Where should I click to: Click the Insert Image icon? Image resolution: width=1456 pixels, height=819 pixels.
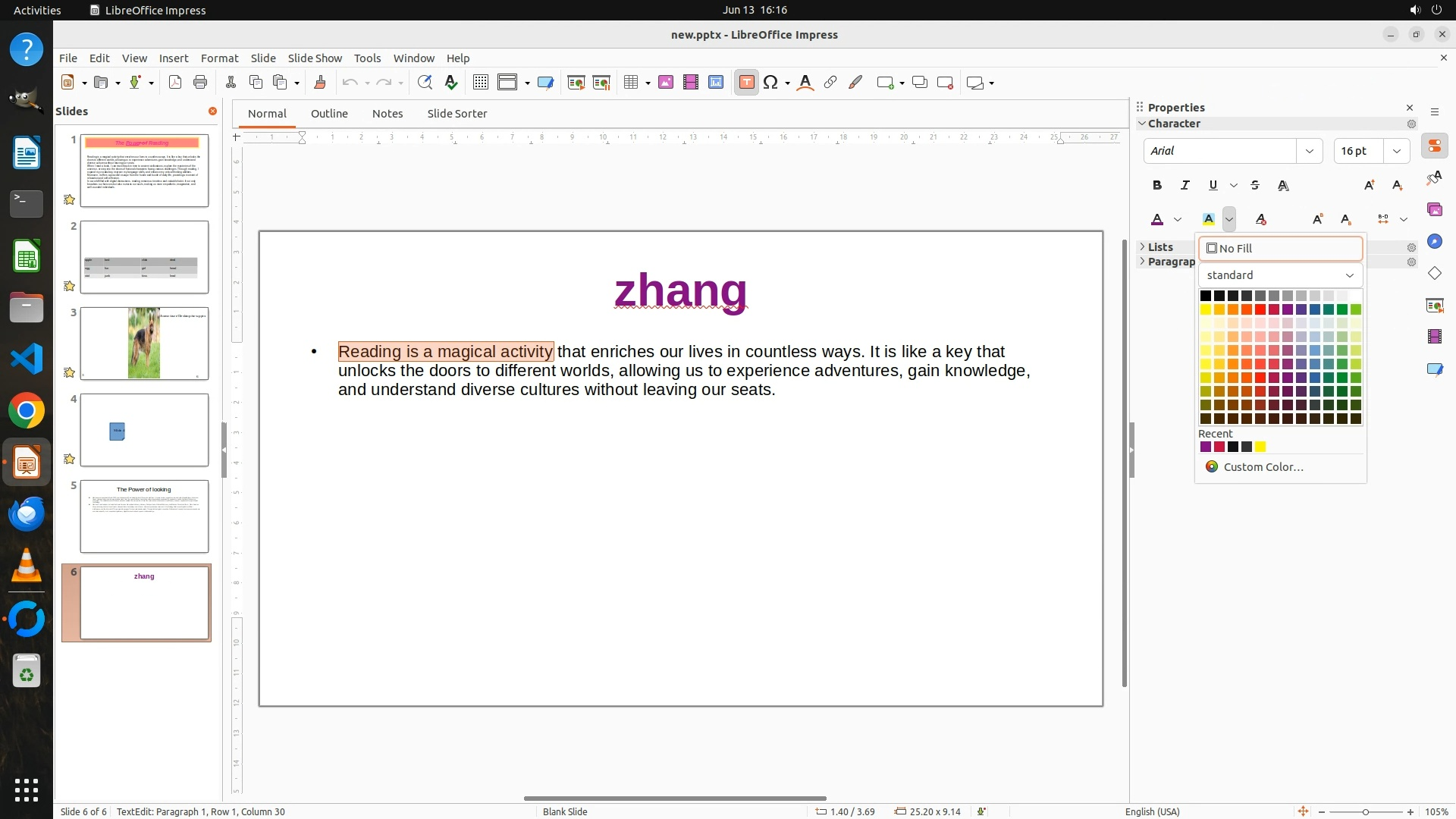click(x=666, y=83)
